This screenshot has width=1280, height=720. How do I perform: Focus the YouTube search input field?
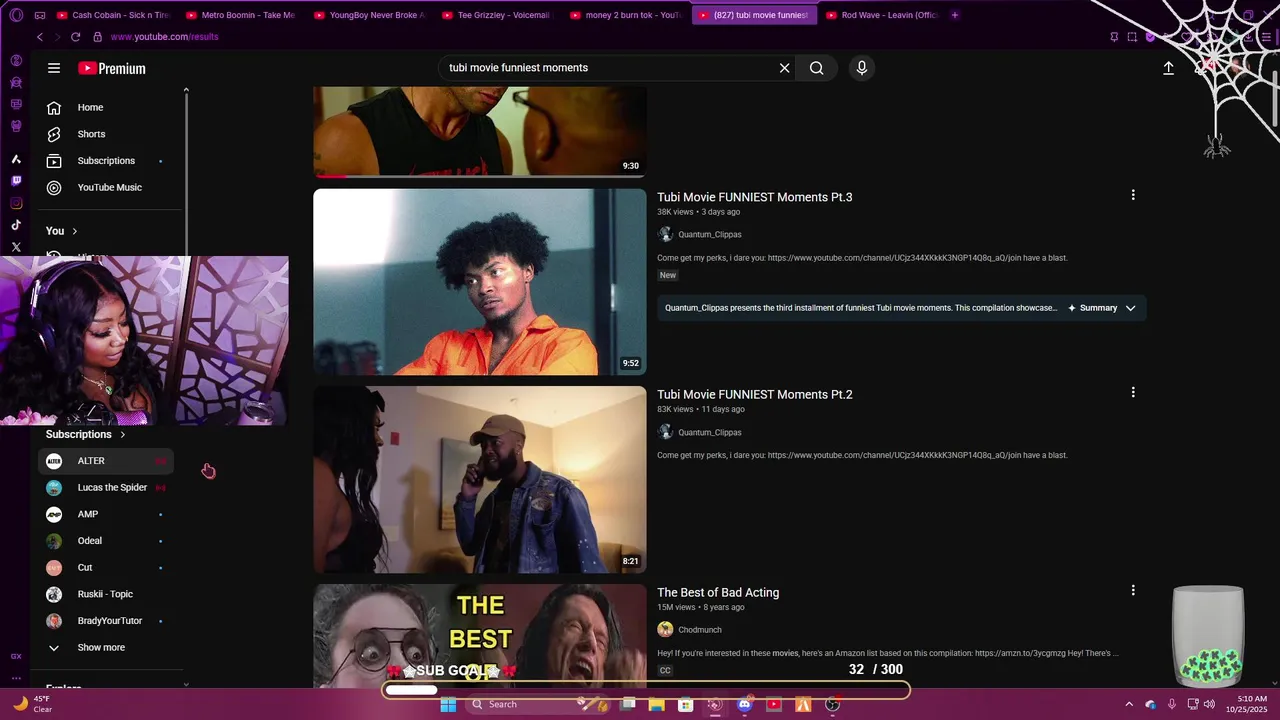tap(610, 68)
